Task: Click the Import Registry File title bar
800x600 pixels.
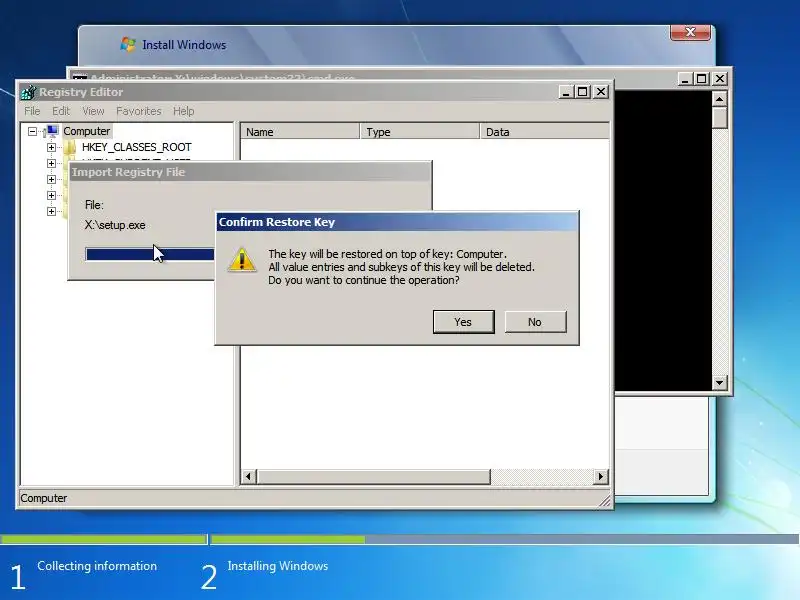Action: (x=251, y=172)
